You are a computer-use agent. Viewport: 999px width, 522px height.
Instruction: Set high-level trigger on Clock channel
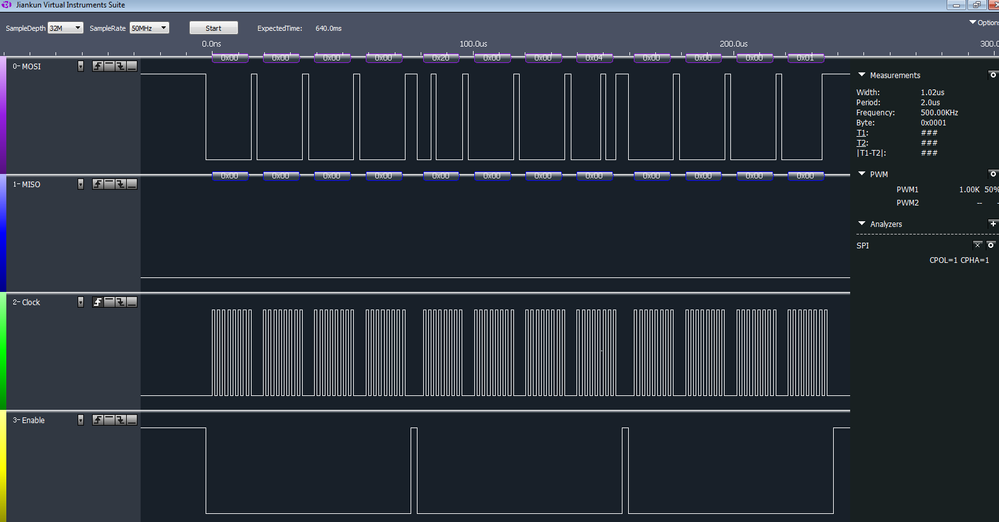[x=109, y=302]
